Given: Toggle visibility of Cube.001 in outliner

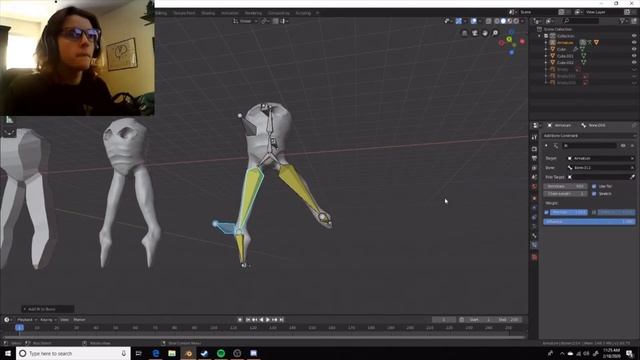Looking at the screenshot, I should pos(634,56).
